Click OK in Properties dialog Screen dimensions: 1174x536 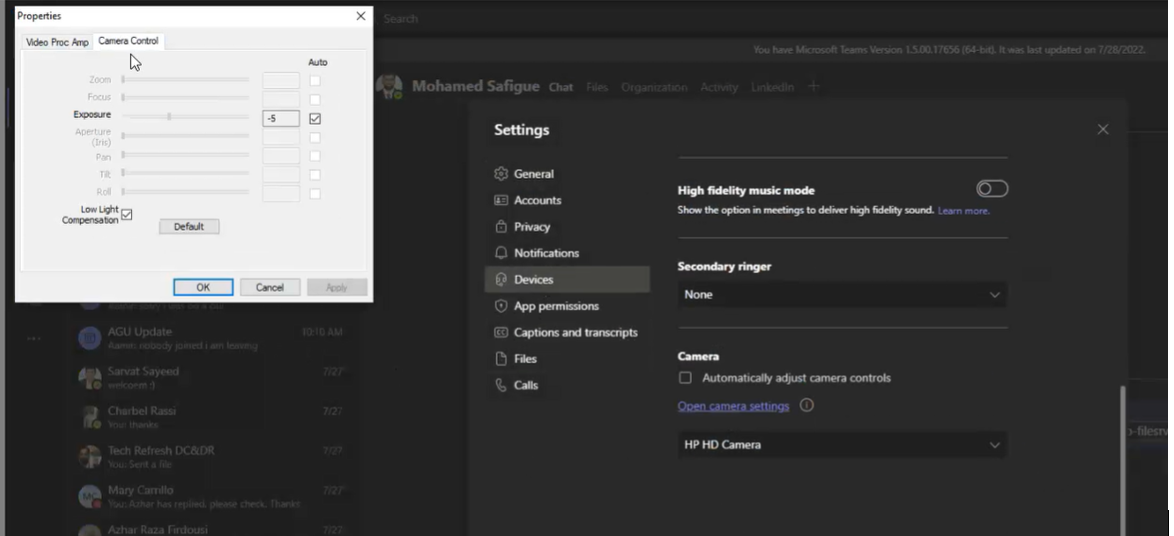(203, 287)
